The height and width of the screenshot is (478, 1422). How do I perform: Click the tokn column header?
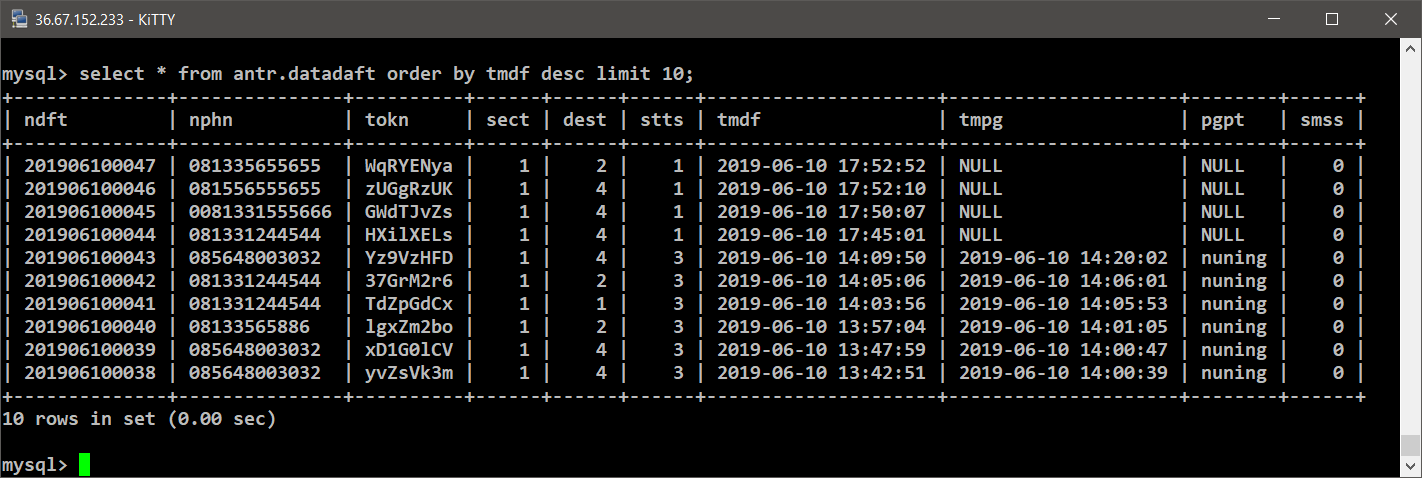tap(387, 120)
